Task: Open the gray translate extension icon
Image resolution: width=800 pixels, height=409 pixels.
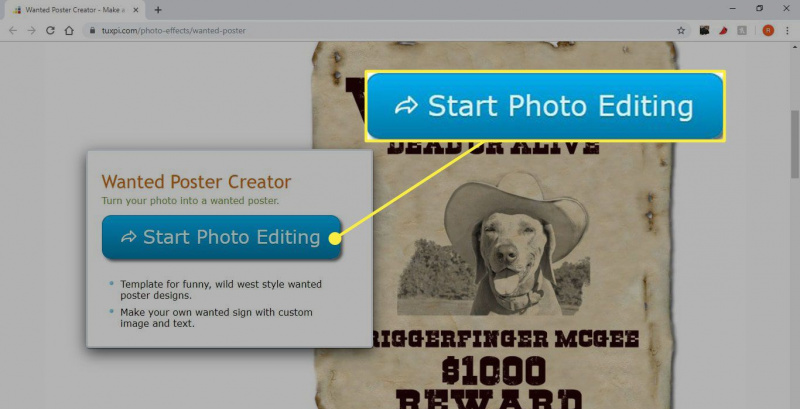Action: (742, 31)
